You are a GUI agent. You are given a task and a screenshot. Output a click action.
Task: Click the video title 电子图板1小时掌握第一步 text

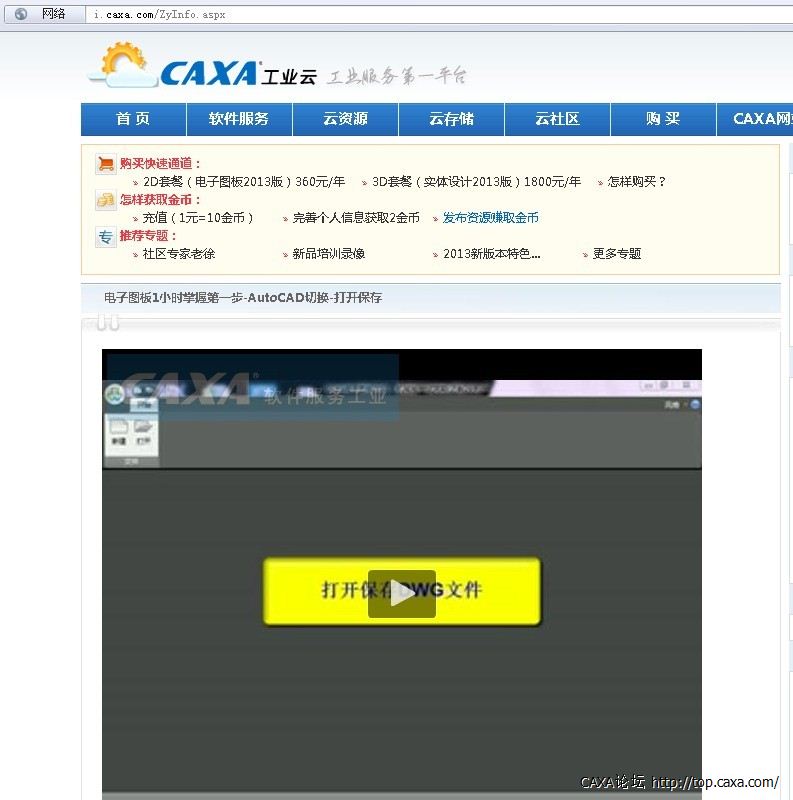[x=243, y=297]
